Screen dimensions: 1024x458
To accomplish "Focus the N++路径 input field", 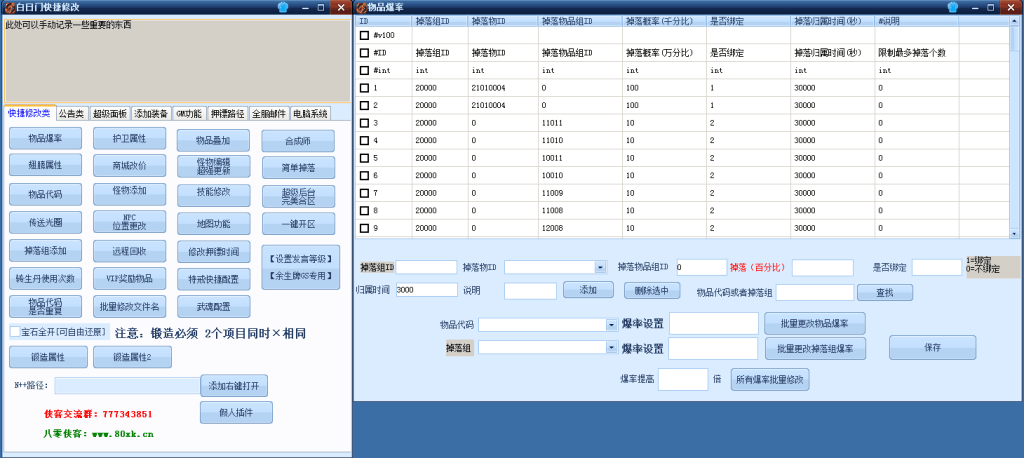I will [127, 386].
